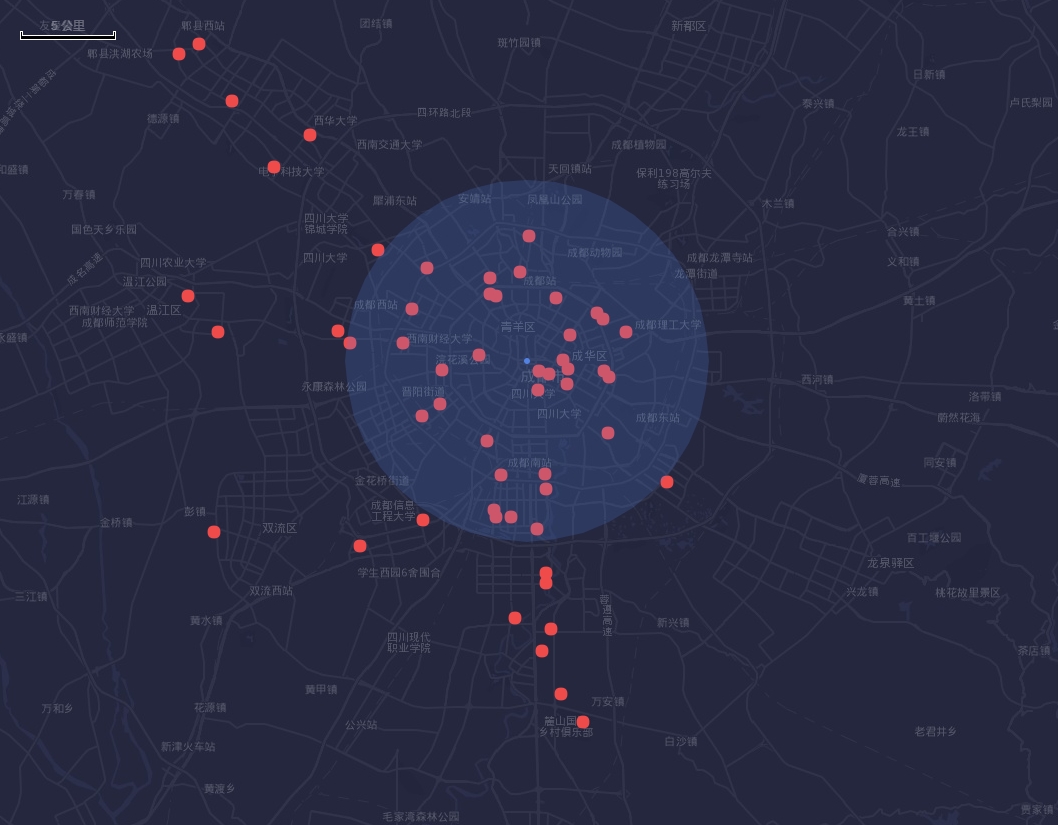The width and height of the screenshot is (1058, 825).
Task: Click the red marker below 西华大学
Action: click(310, 135)
